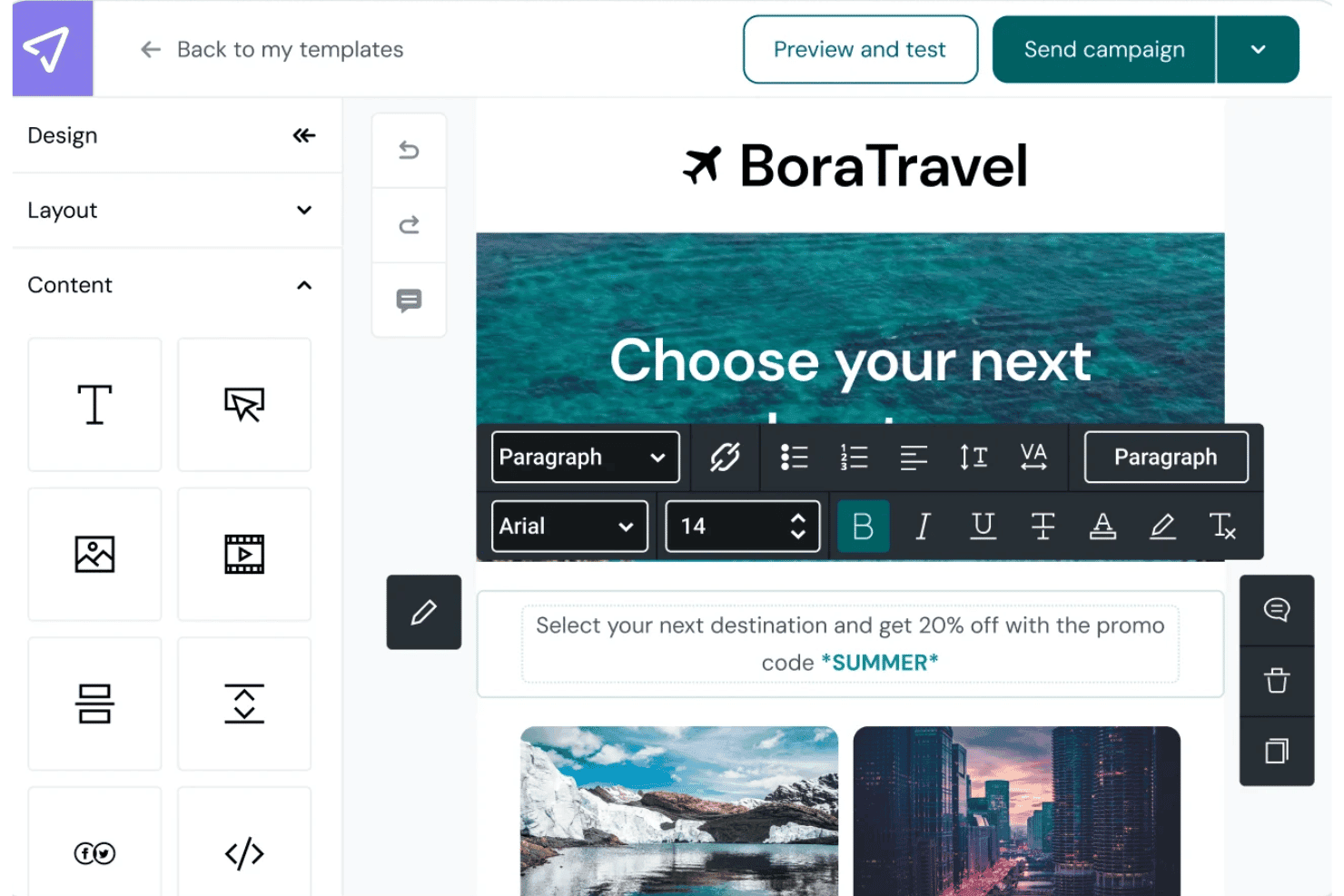The width and height of the screenshot is (1344, 896).
Task: Open text alignment options
Action: pos(914,458)
